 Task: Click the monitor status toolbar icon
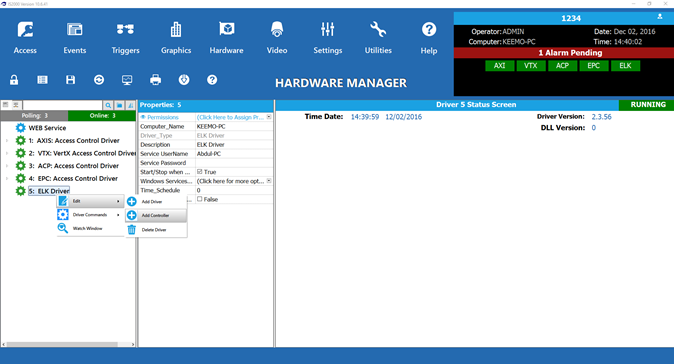point(127,80)
